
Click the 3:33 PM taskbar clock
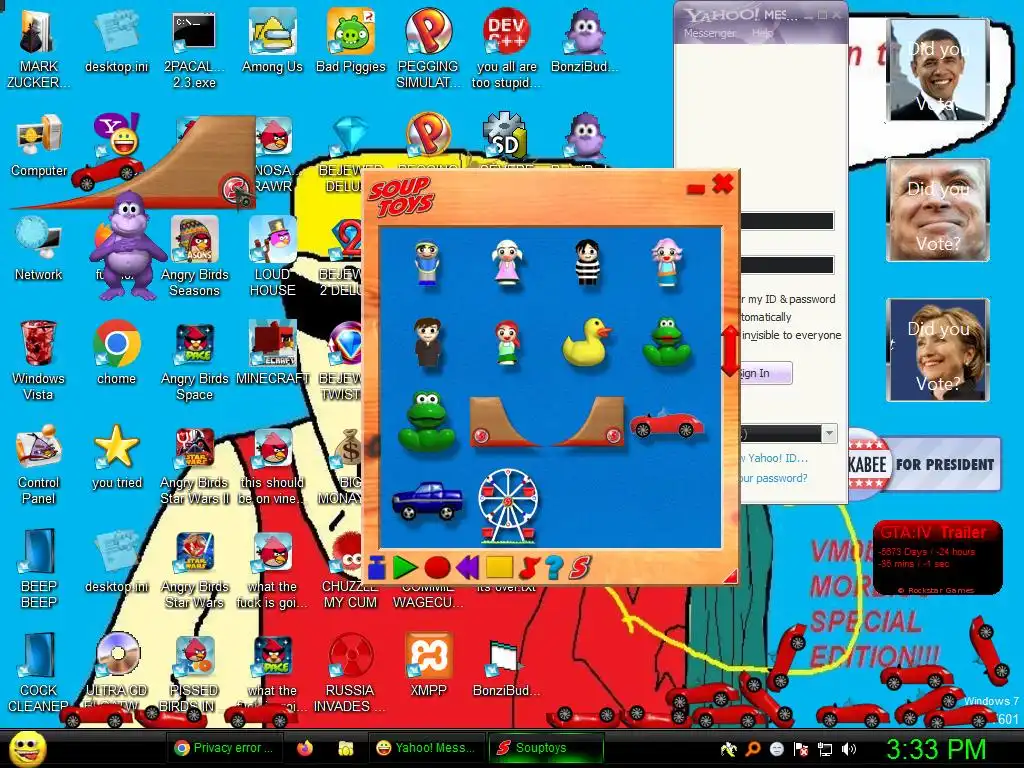[936, 749]
